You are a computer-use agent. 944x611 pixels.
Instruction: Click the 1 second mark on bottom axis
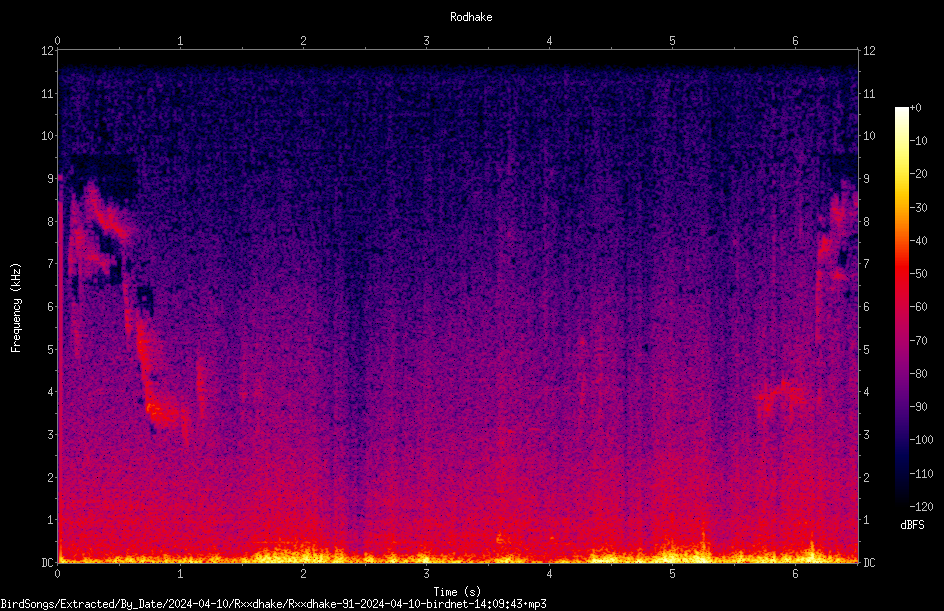click(180, 574)
